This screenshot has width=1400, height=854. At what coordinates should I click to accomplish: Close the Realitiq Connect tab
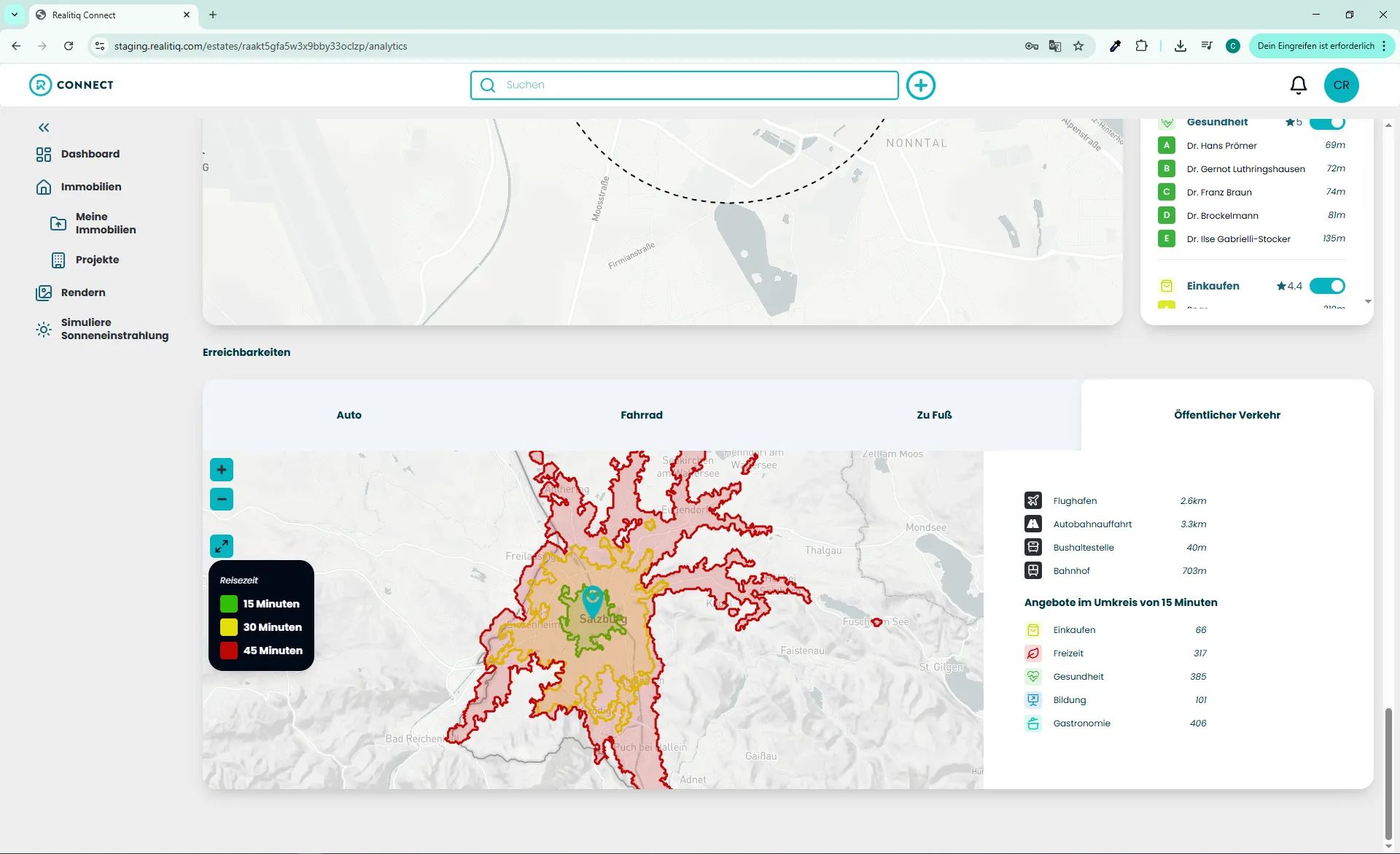[x=187, y=15]
